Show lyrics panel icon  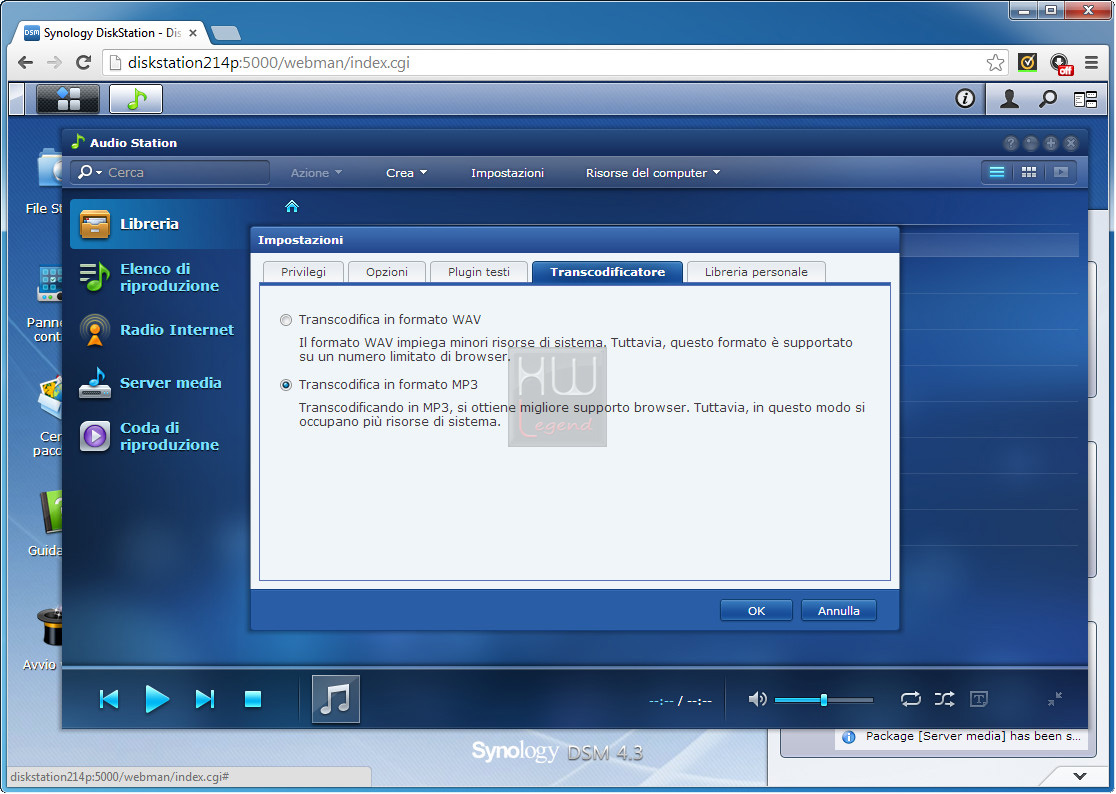tap(979, 699)
